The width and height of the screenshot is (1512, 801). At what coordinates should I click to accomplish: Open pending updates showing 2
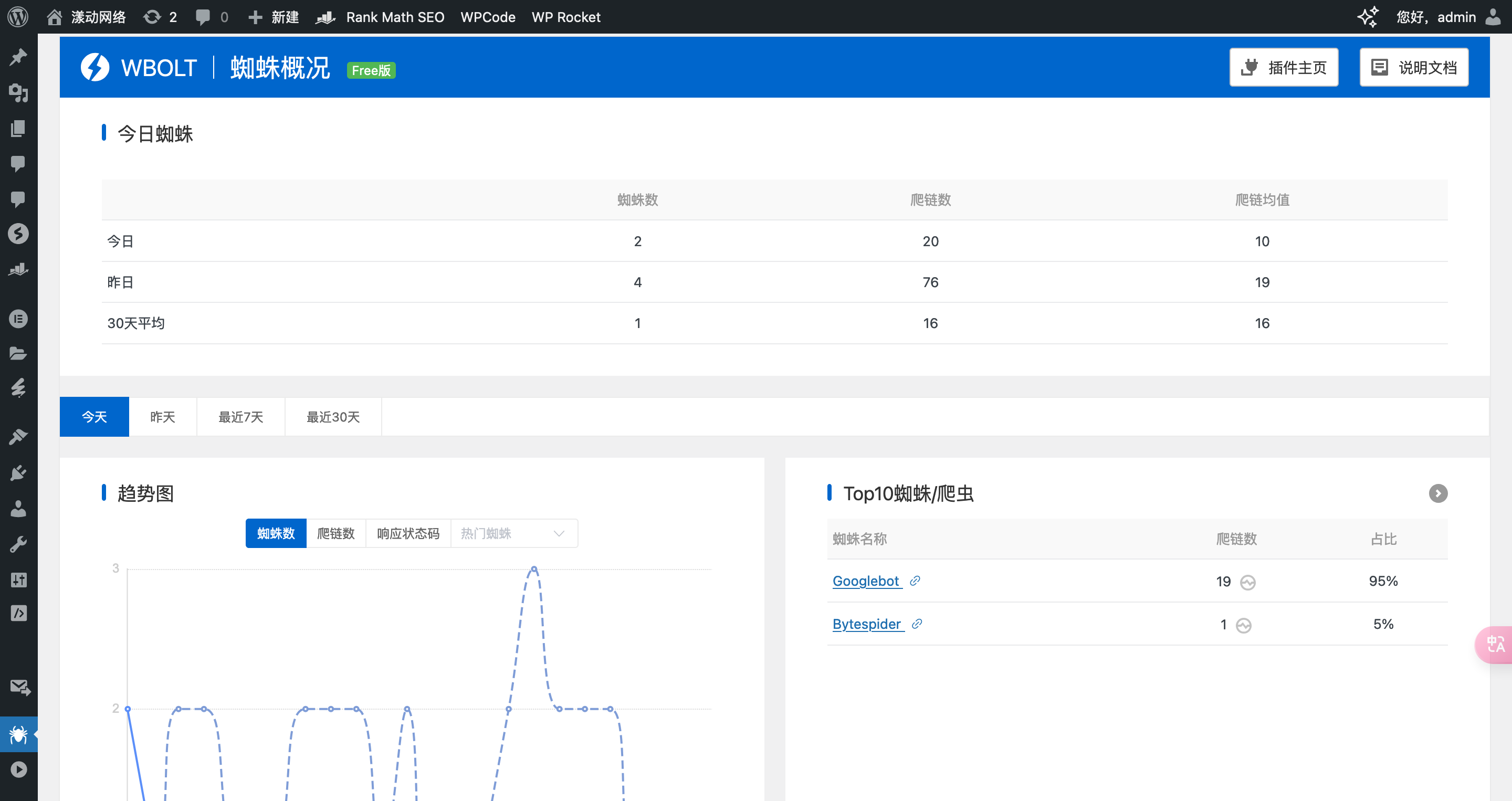coord(160,16)
